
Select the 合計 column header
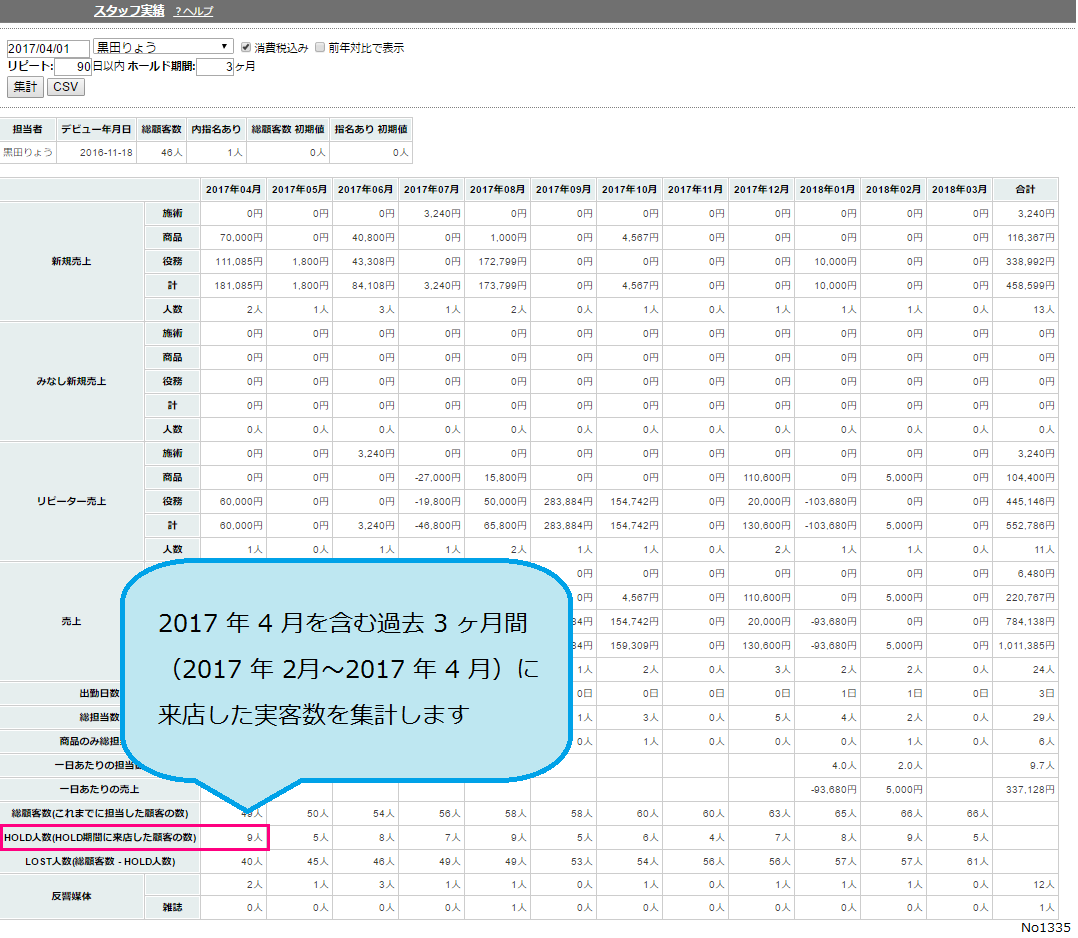click(x=1025, y=189)
